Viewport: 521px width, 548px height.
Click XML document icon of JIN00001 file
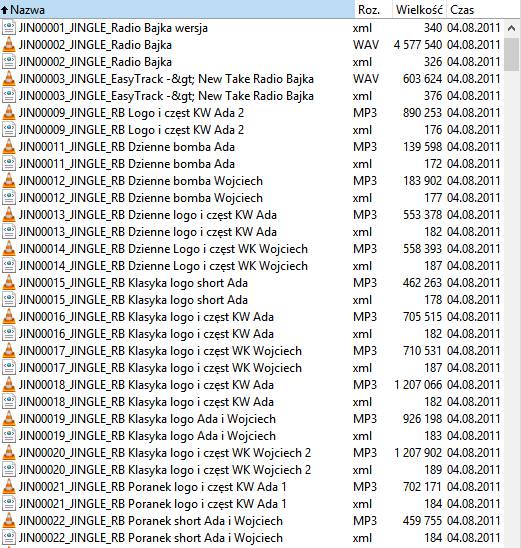click(9, 28)
